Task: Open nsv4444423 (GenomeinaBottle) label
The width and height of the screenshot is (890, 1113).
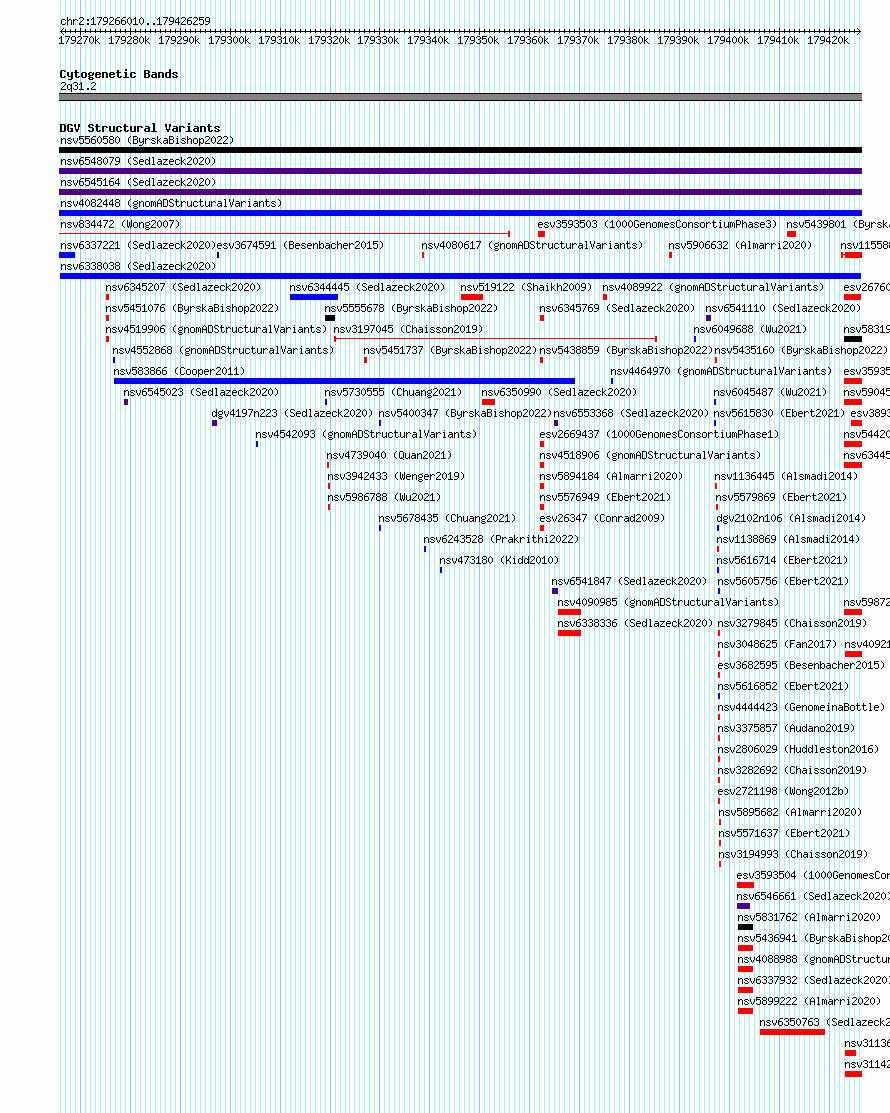Action: point(801,707)
